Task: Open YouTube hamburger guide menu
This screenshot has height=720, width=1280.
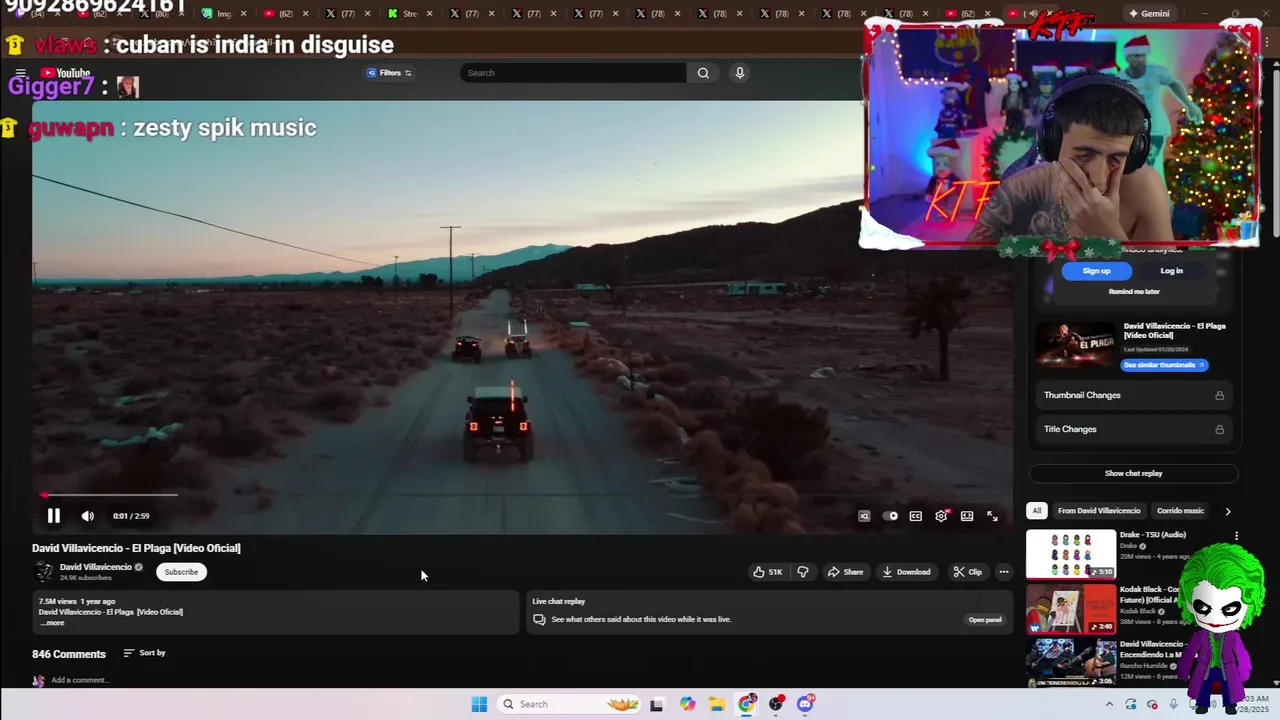Action: pos(20,73)
